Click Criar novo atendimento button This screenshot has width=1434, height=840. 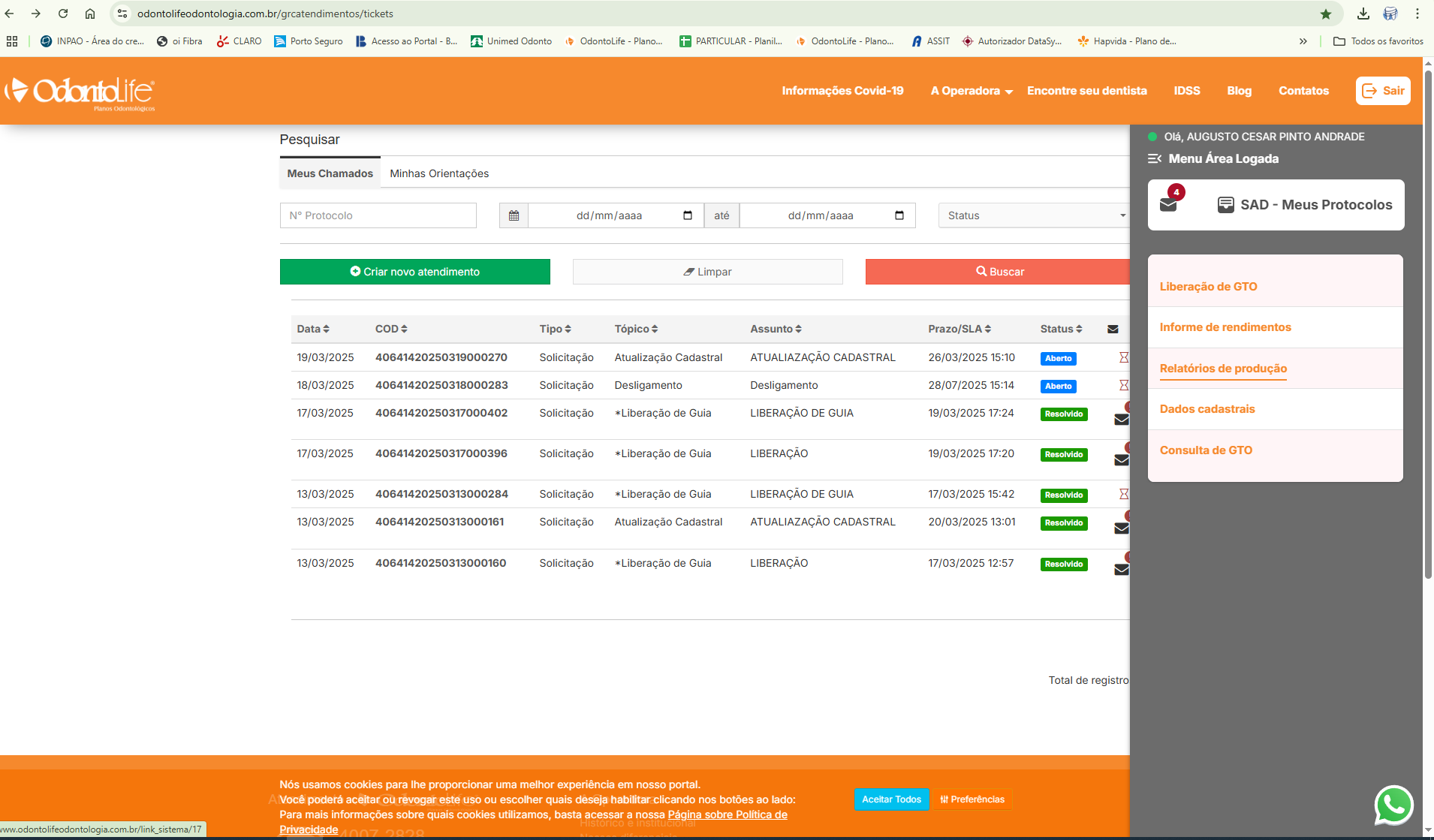(414, 272)
